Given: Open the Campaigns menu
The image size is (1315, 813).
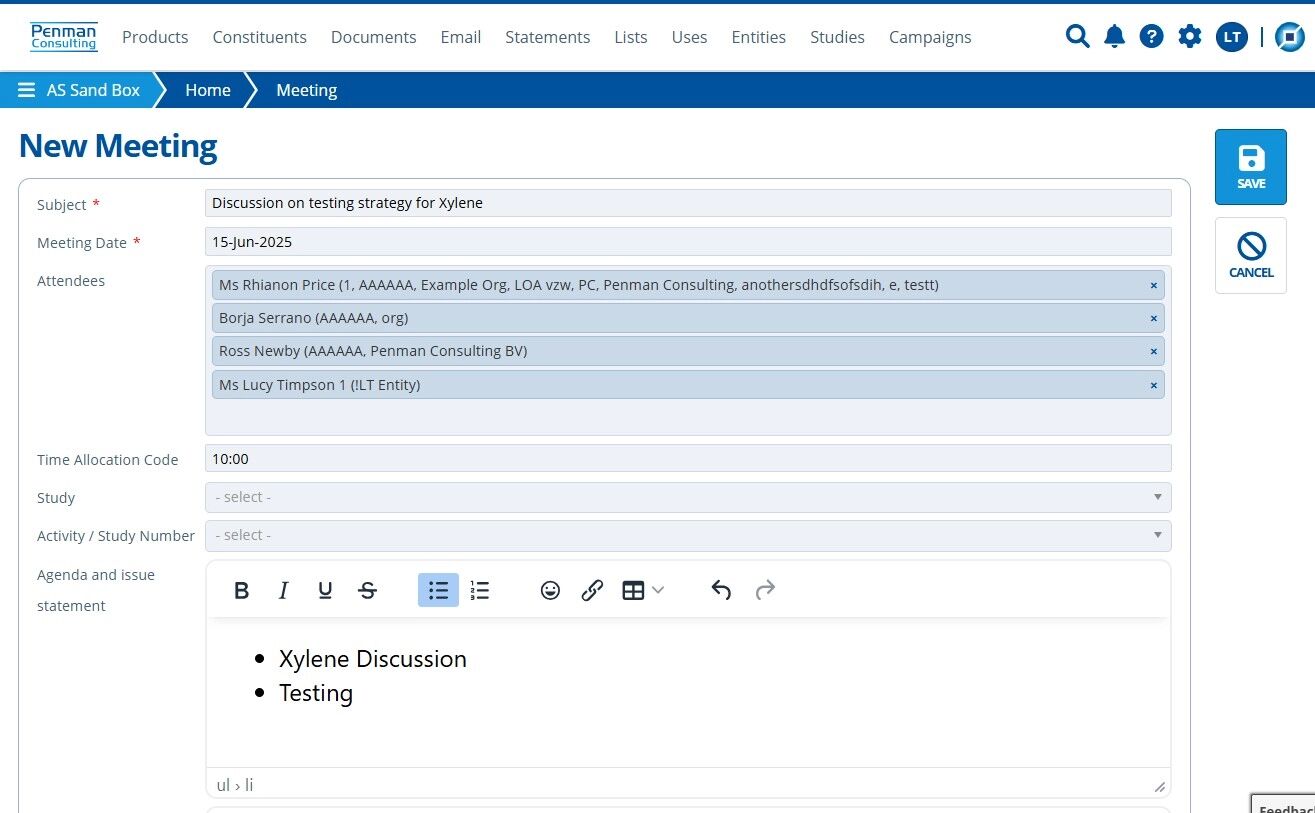Looking at the screenshot, I should 930,37.
